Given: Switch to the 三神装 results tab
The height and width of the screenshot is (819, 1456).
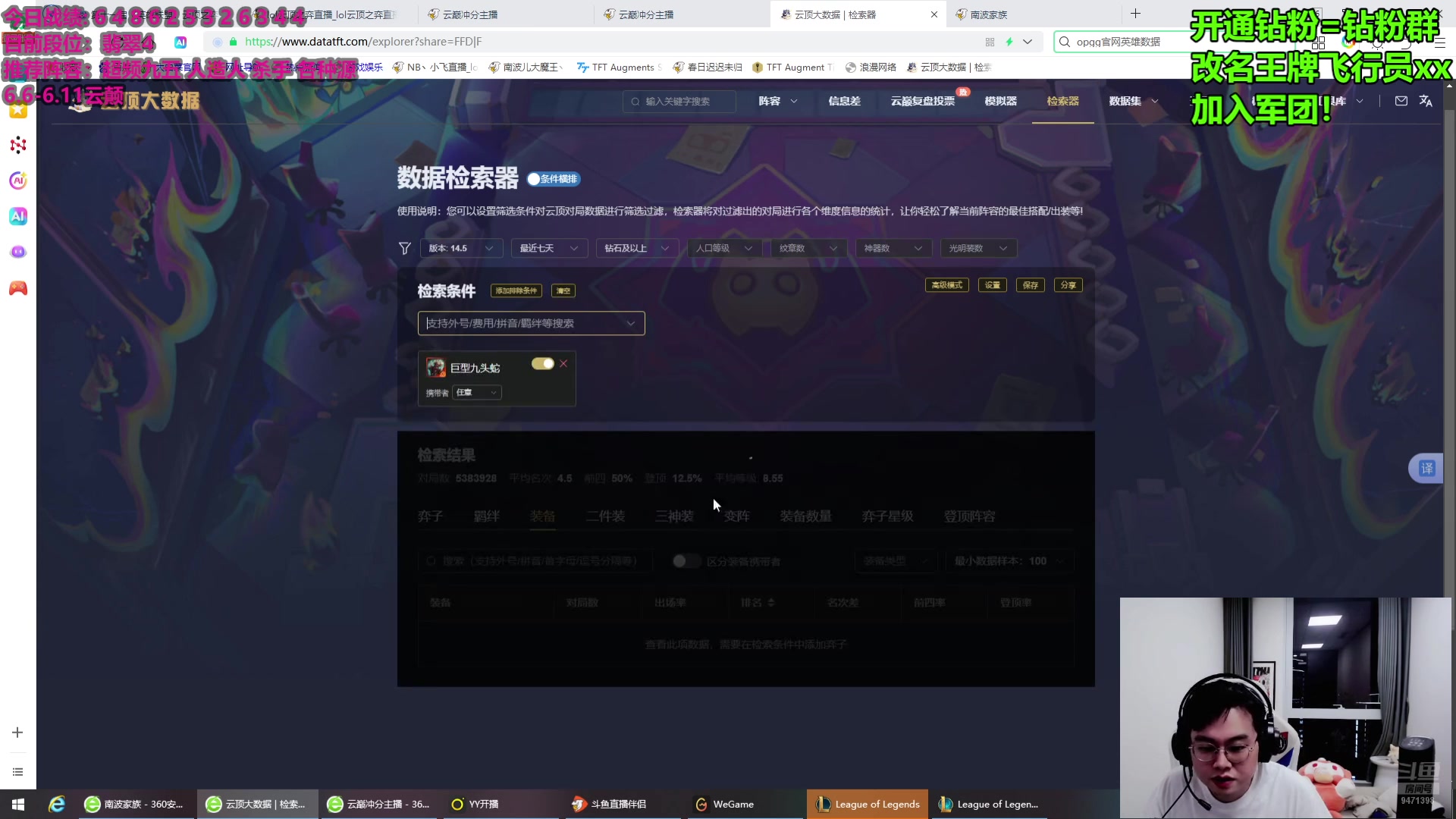Looking at the screenshot, I should (674, 516).
